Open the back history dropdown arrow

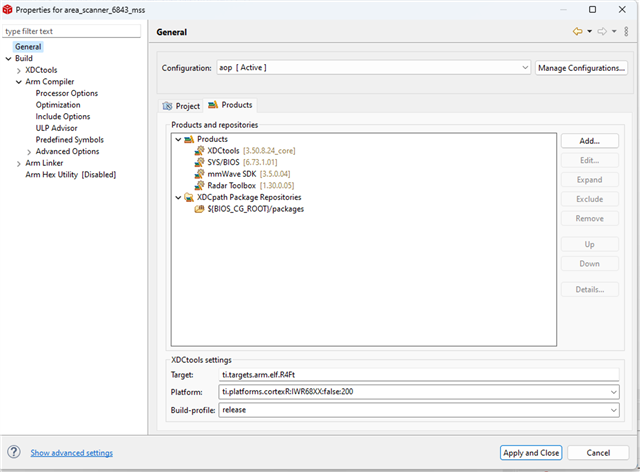coord(589,31)
